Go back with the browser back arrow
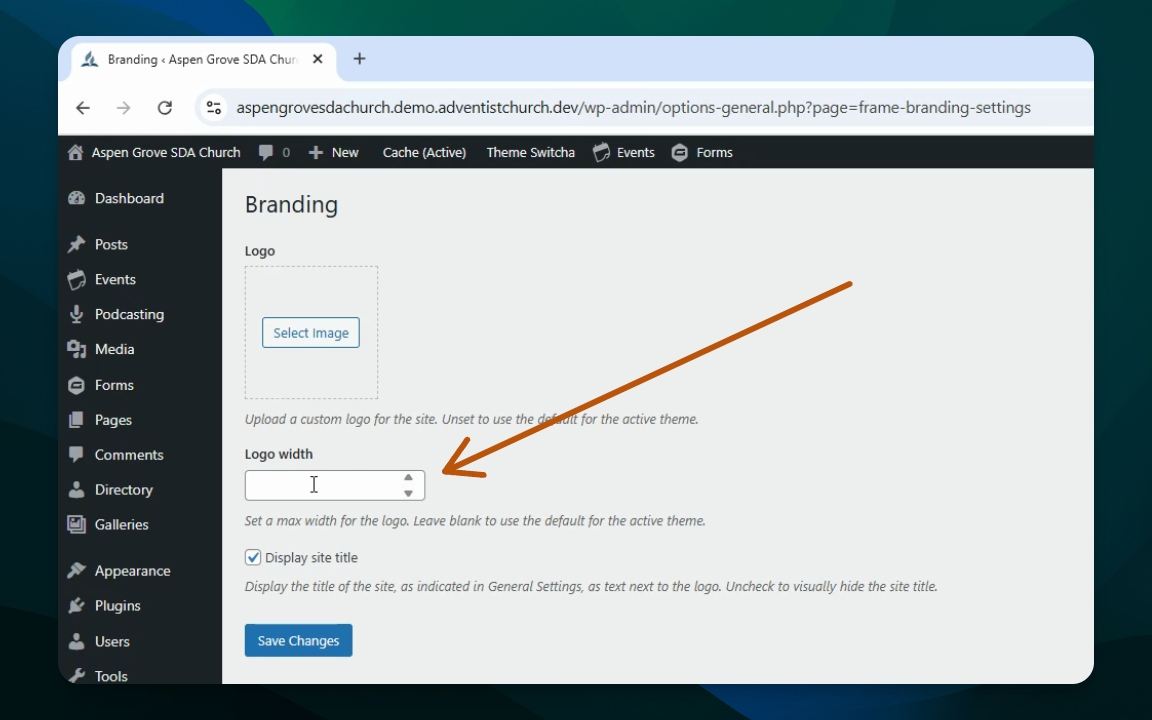The width and height of the screenshot is (1152, 720). pos(83,108)
